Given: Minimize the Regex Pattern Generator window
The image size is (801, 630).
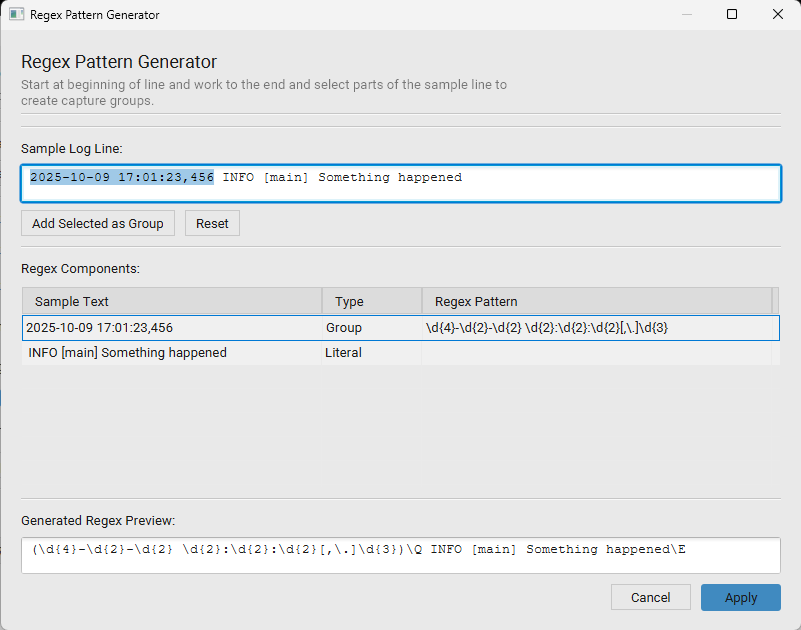Looking at the screenshot, I should (x=687, y=14).
